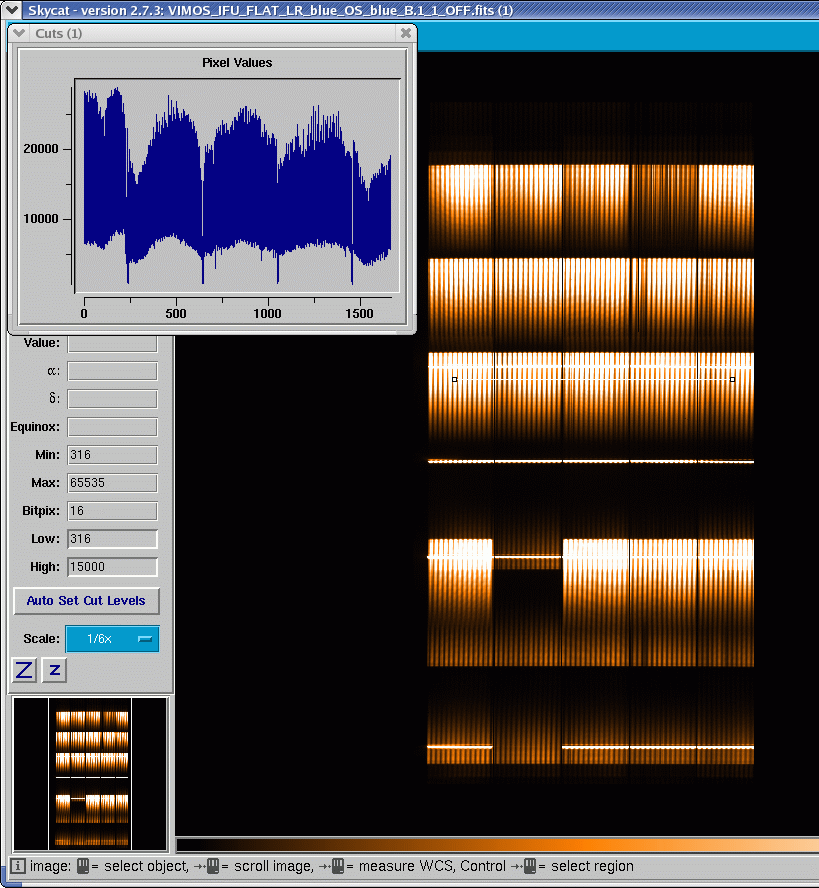This screenshot has width=819, height=888.
Task: Open the Skycat window menu arrow
Action: point(11,10)
